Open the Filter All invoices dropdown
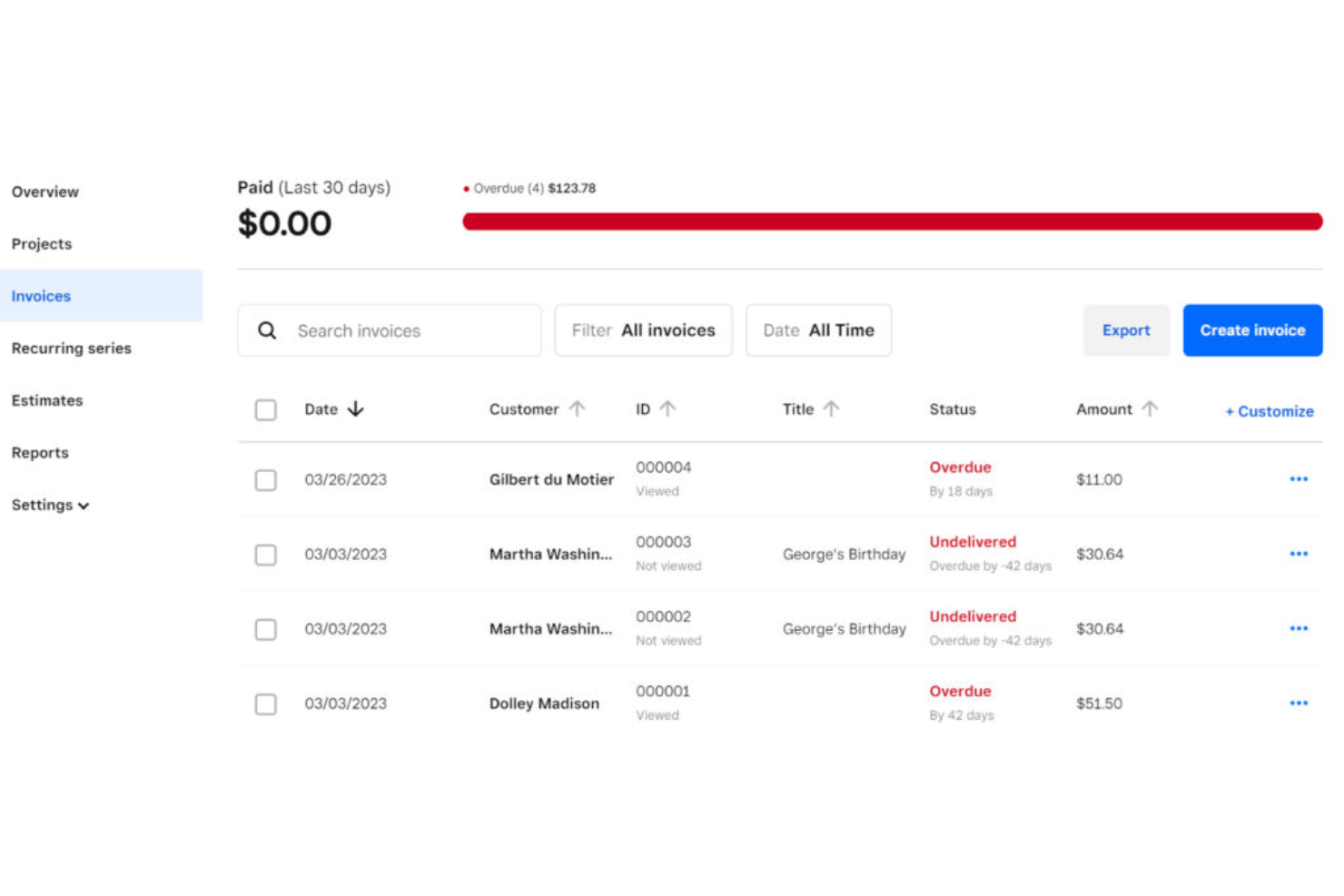Viewport: 1344px width, 896px height. point(643,330)
